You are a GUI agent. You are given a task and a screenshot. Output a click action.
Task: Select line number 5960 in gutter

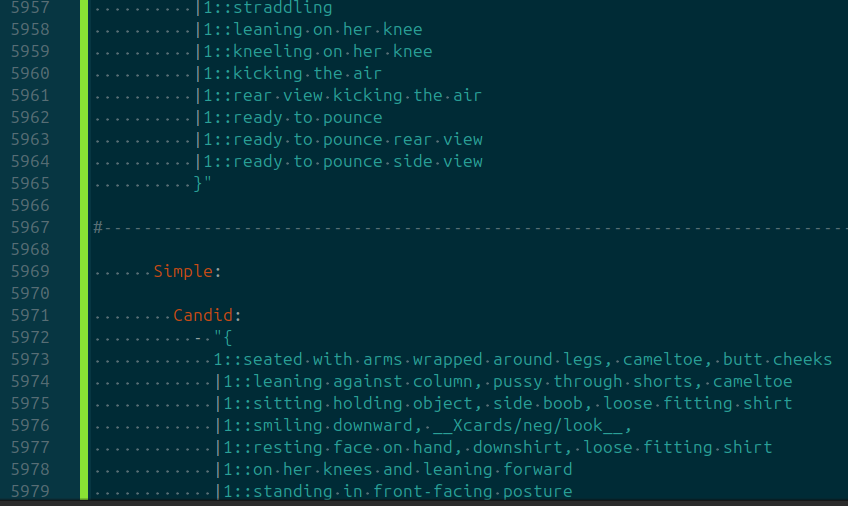coord(29,74)
